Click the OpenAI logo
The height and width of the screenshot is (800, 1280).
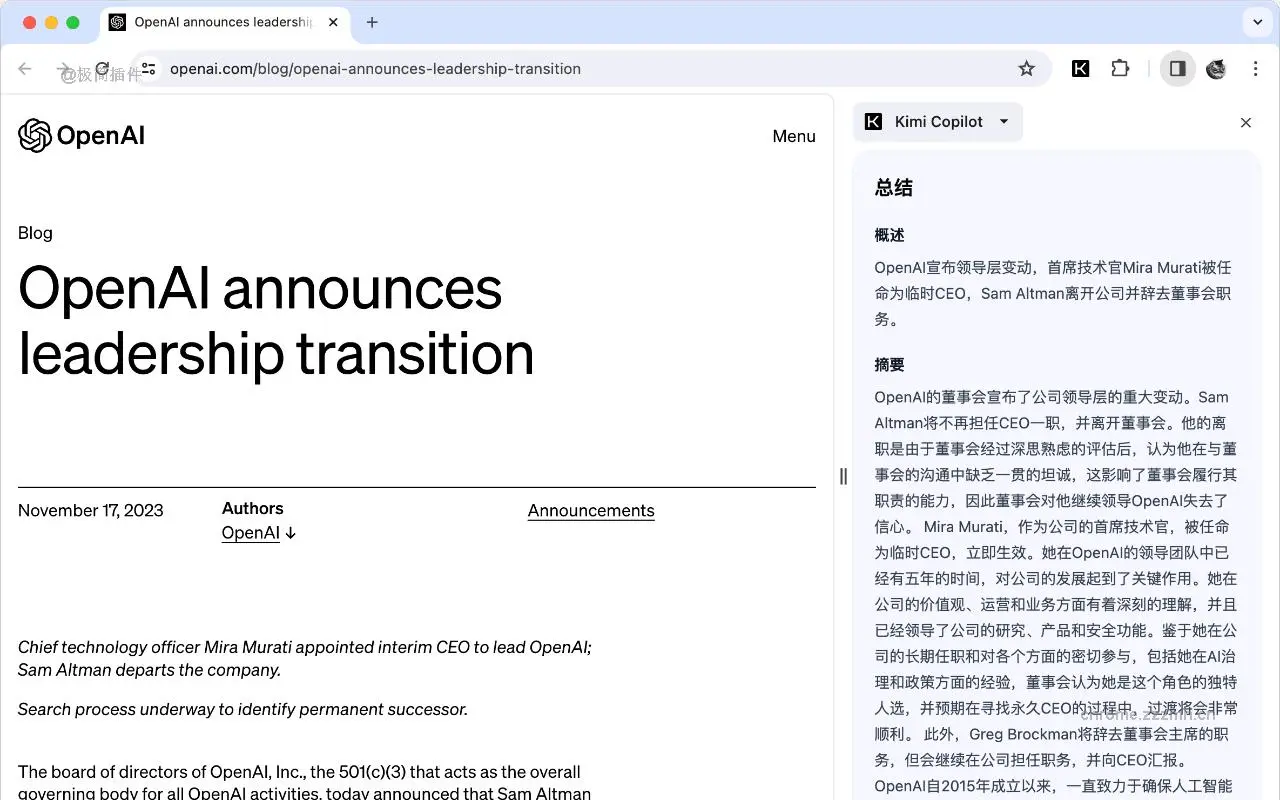point(81,135)
